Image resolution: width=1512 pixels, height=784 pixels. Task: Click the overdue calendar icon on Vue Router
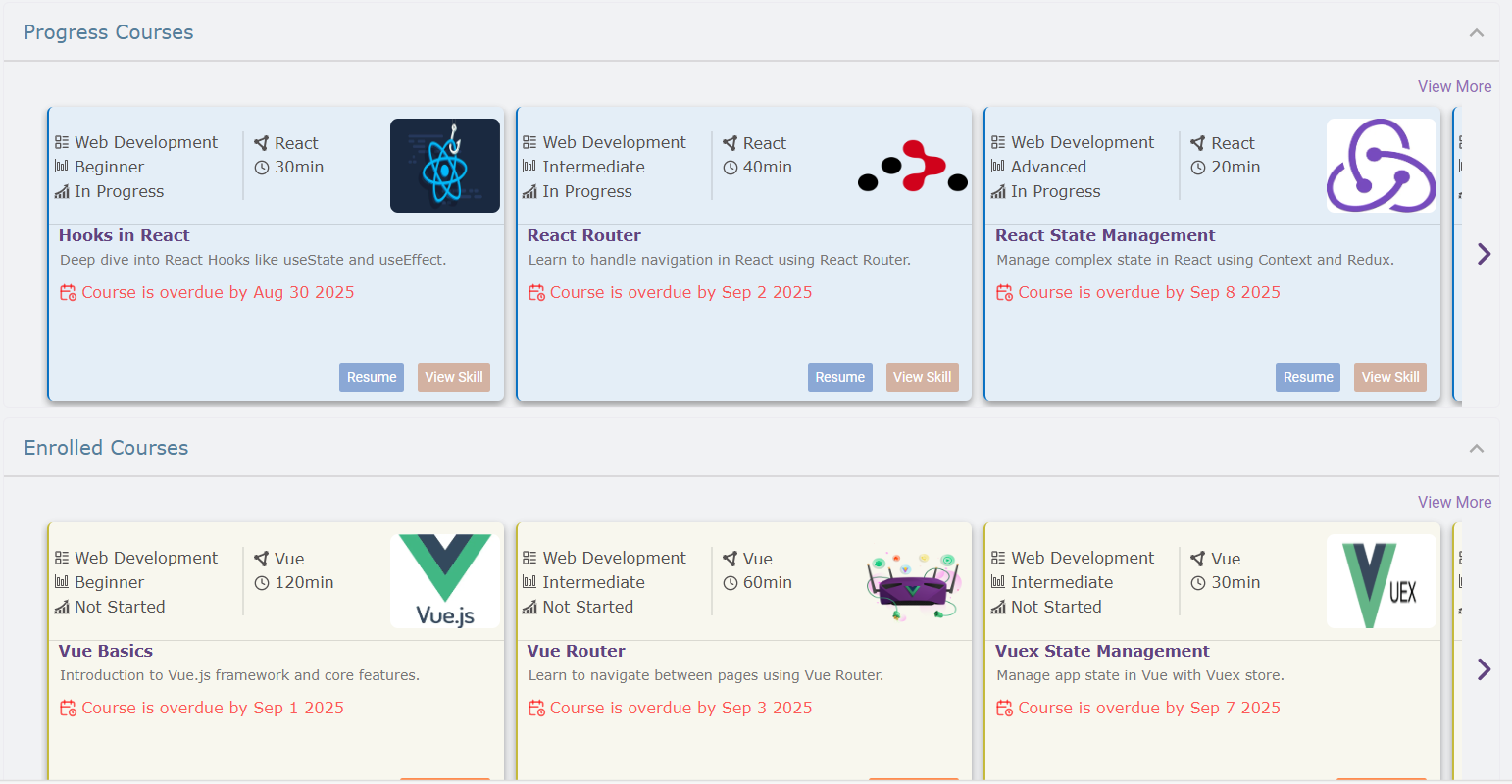coord(536,708)
